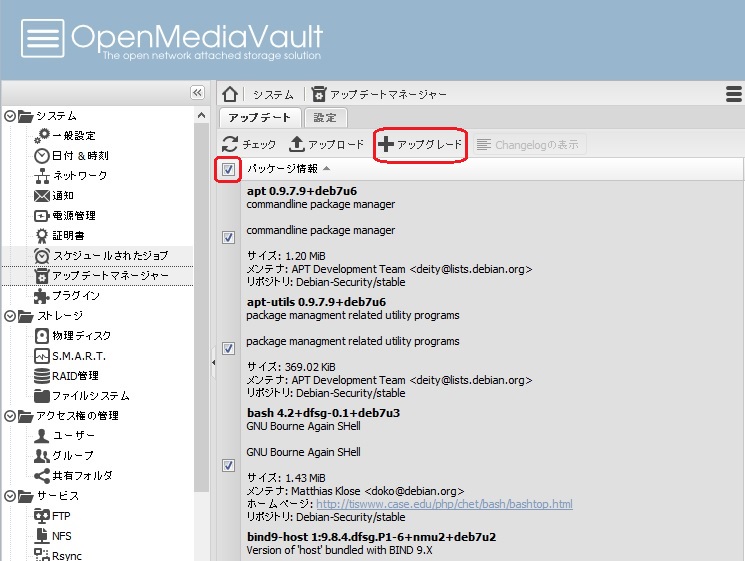Image resolution: width=745 pixels, height=561 pixels.
Task: Select プラグイン label in the tree
Action: pyautogui.click(x=76, y=295)
